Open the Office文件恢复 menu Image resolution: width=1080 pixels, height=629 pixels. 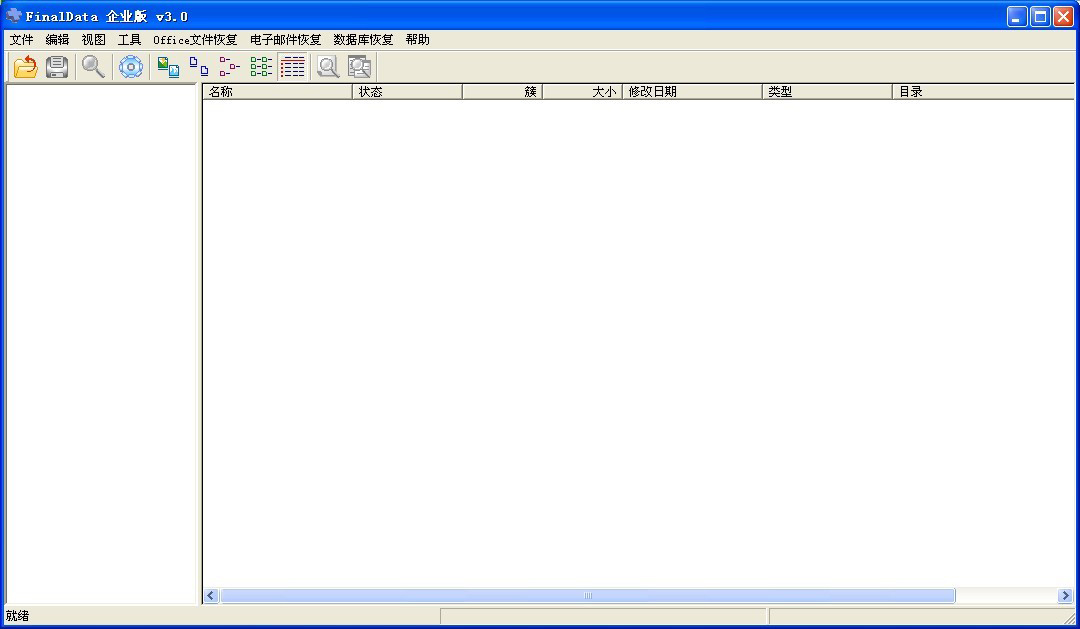coord(196,39)
